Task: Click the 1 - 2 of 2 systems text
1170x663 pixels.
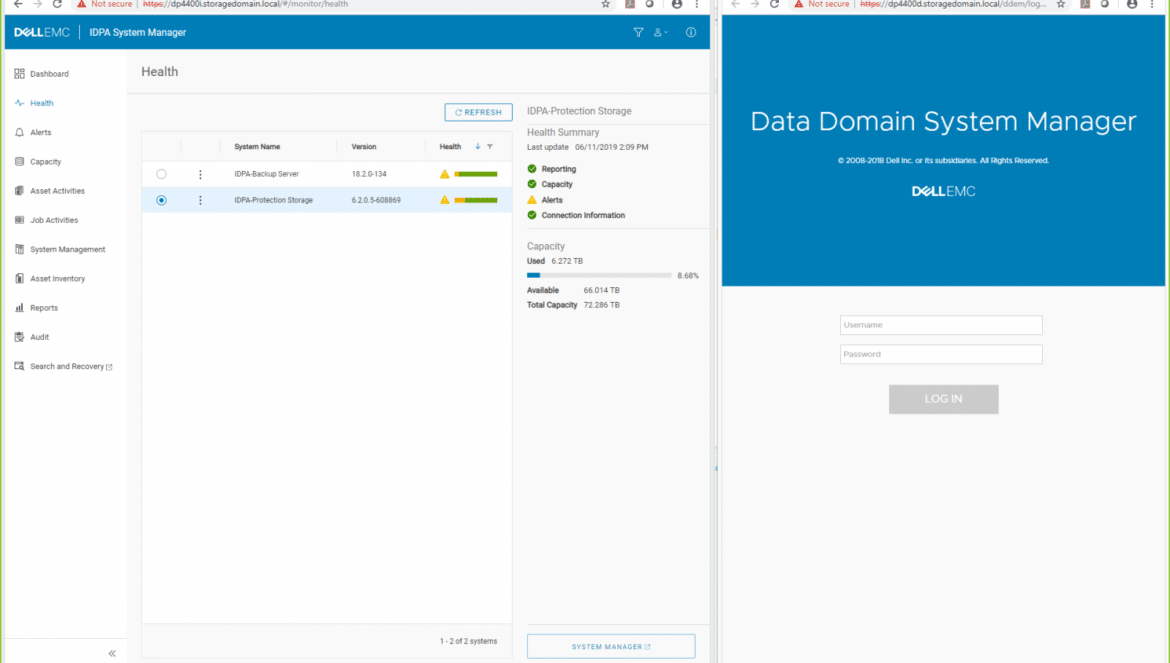Action: 469,641
